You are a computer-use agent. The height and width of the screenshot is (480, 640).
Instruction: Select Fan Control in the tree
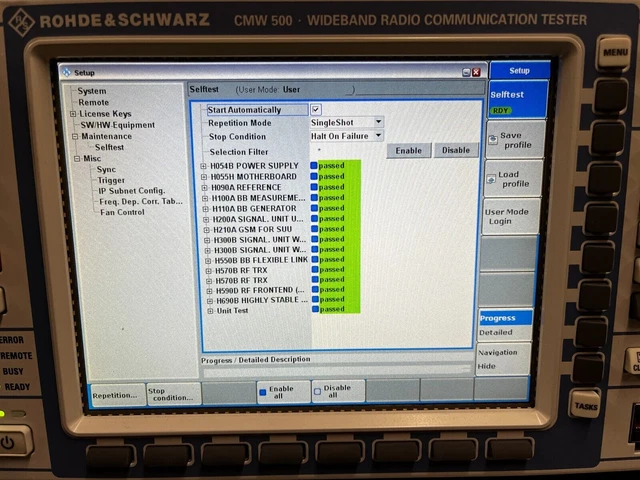(122, 212)
